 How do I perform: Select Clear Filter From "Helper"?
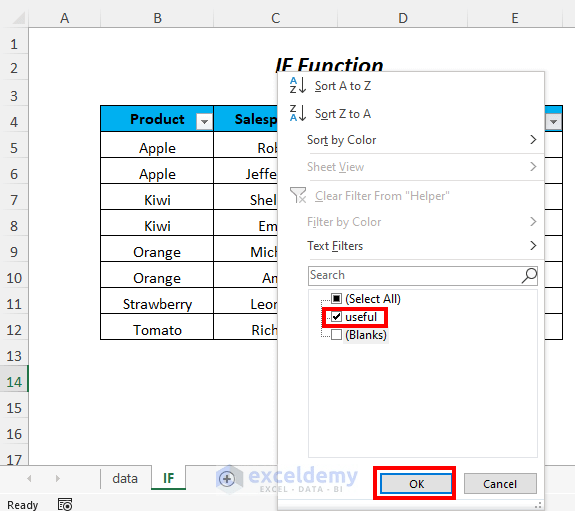click(x=382, y=196)
